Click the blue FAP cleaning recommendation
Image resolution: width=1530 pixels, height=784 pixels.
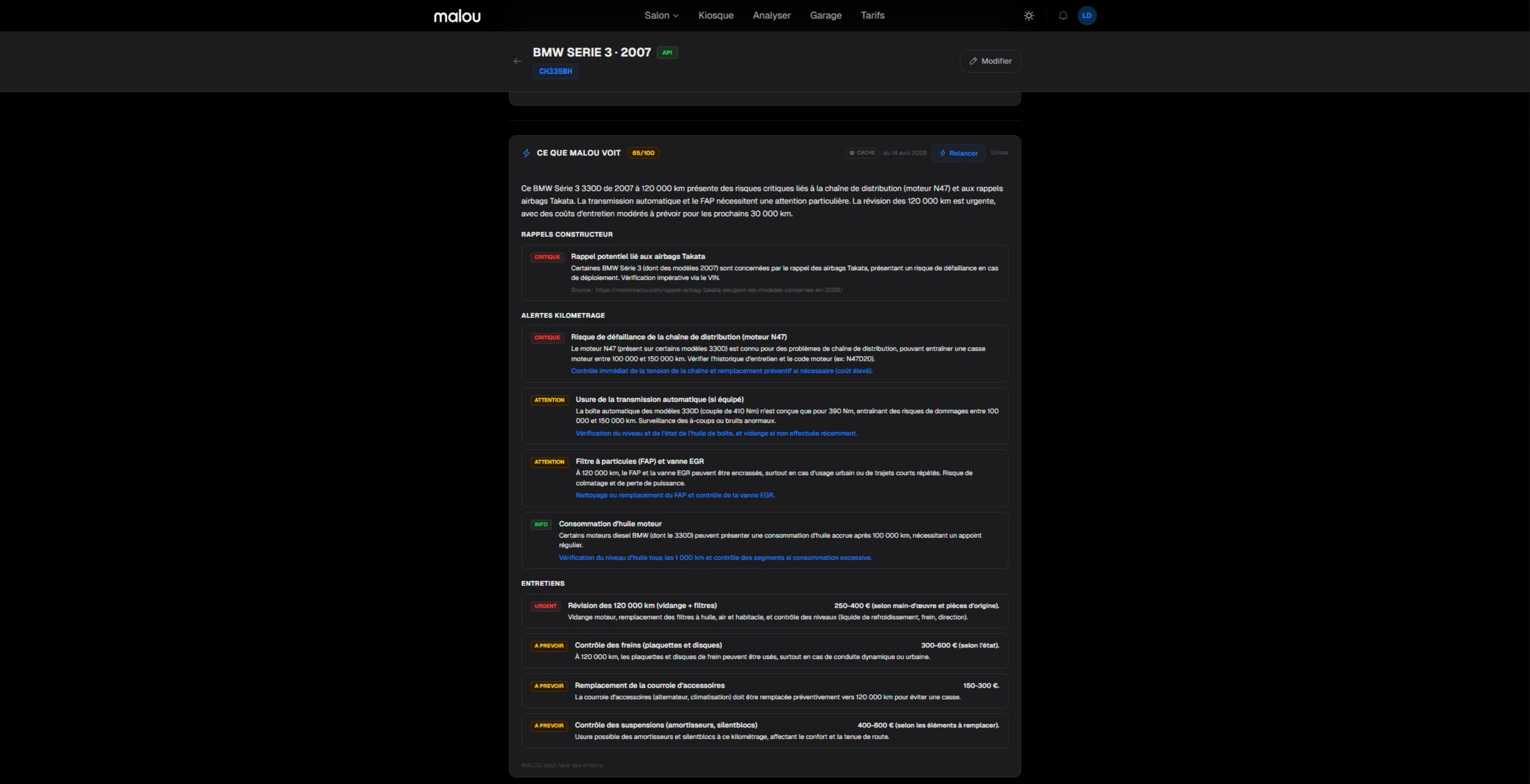coord(675,495)
